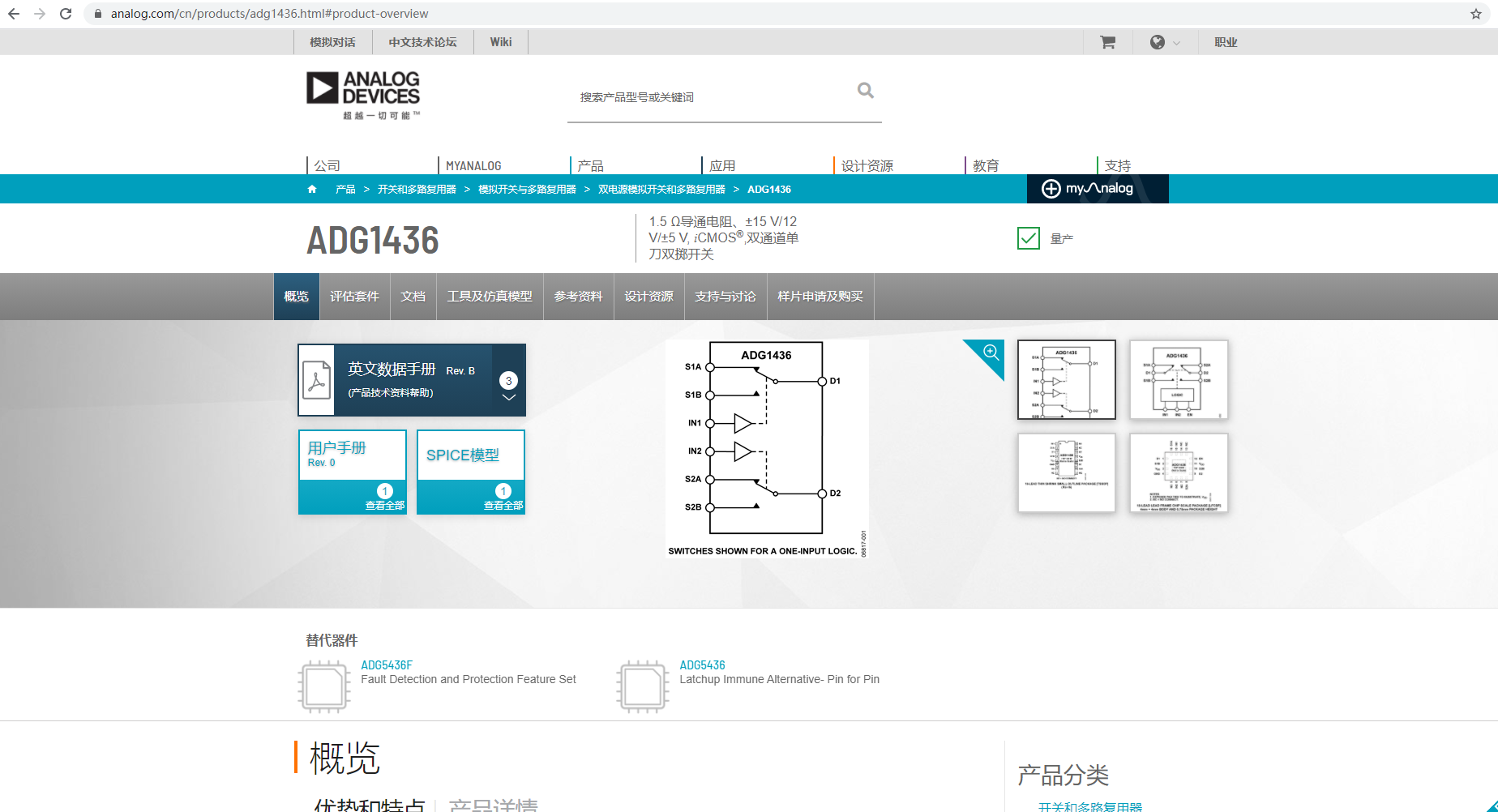Switch to the 评估套件 tab

(x=354, y=297)
